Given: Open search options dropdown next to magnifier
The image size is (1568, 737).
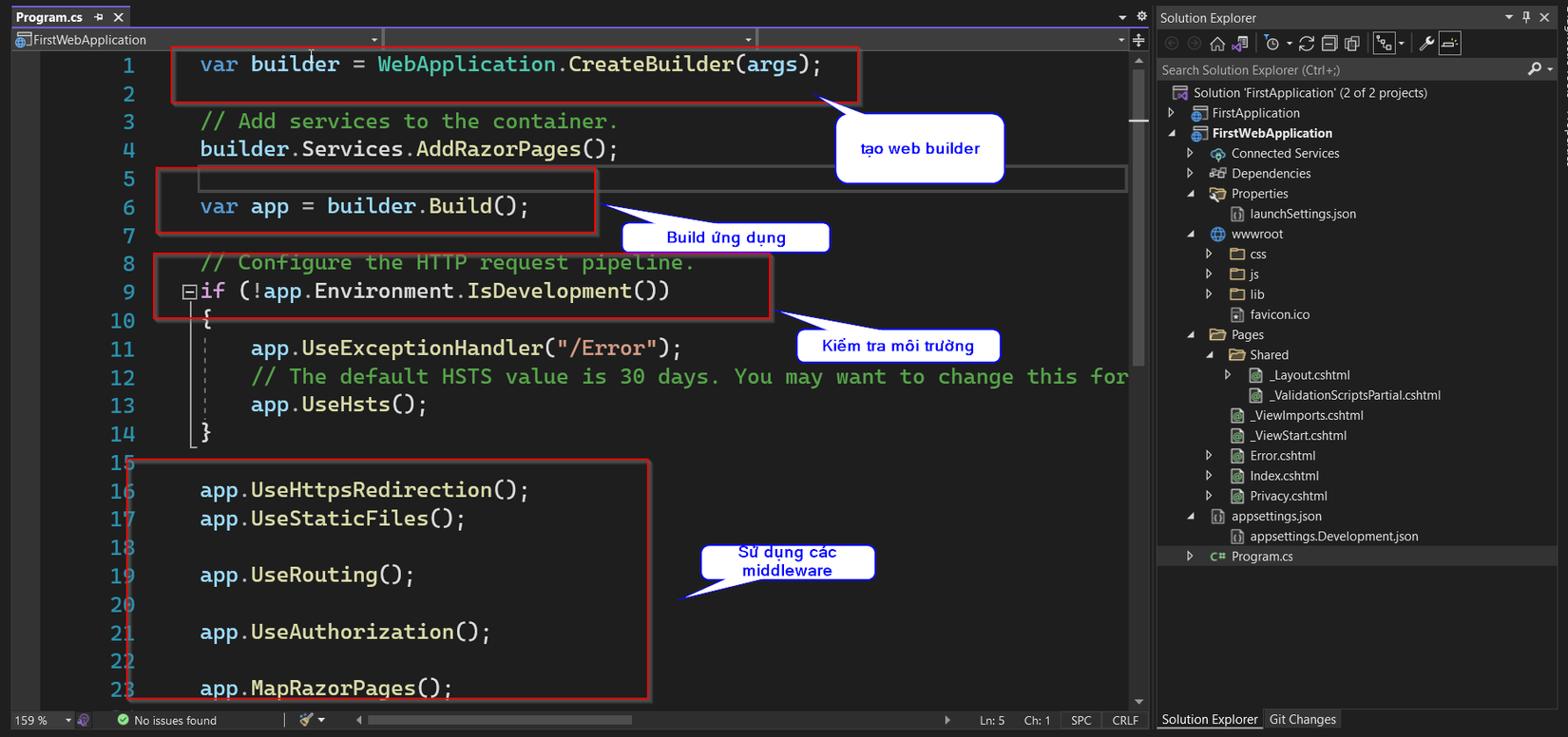Looking at the screenshot, I should pos(1550,69).
